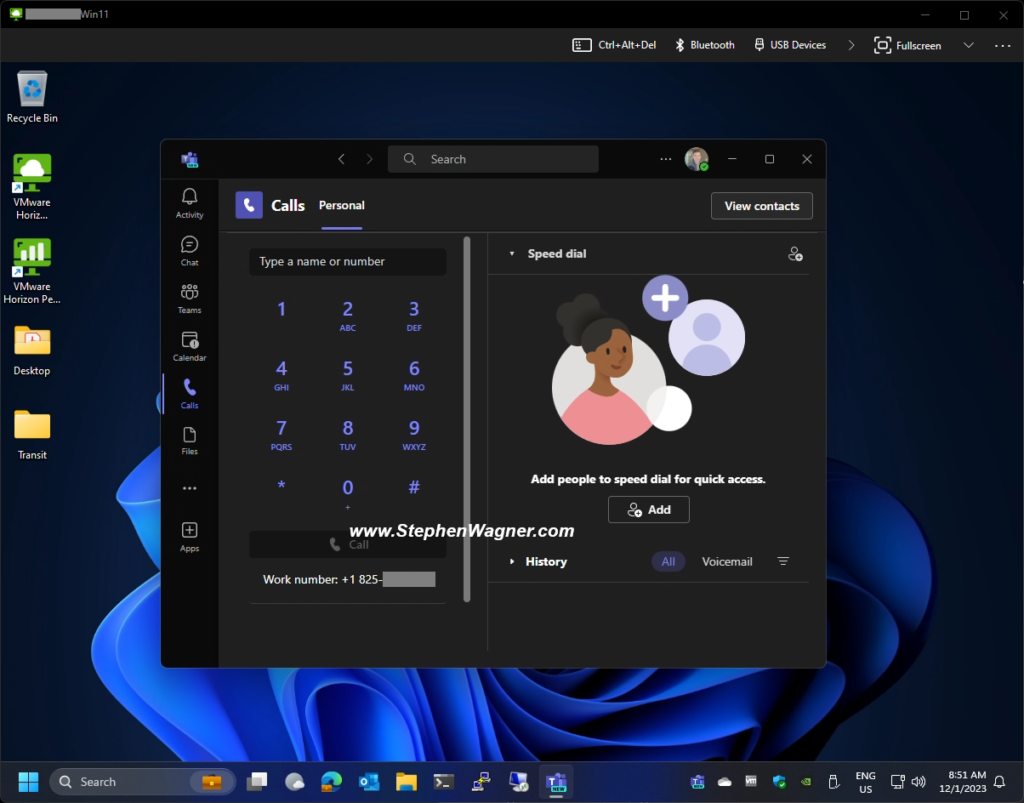Open VM toolbar three-dot menu

[x=1002, y=45]
